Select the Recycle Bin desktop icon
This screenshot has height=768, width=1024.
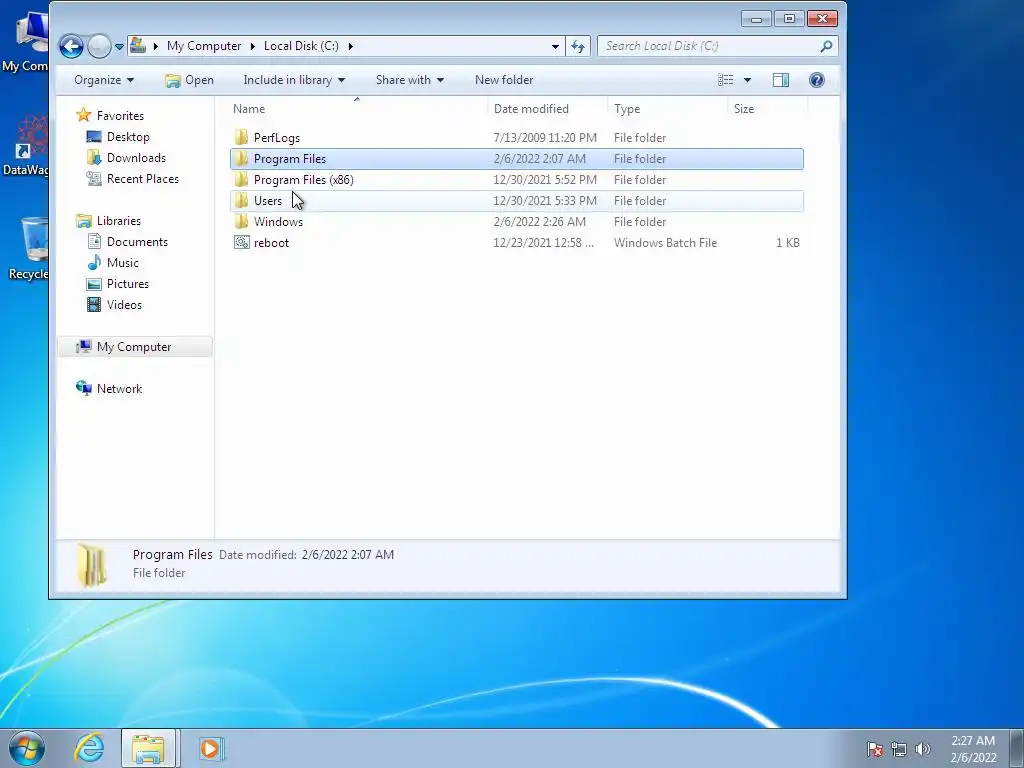(x=31, y=248)
